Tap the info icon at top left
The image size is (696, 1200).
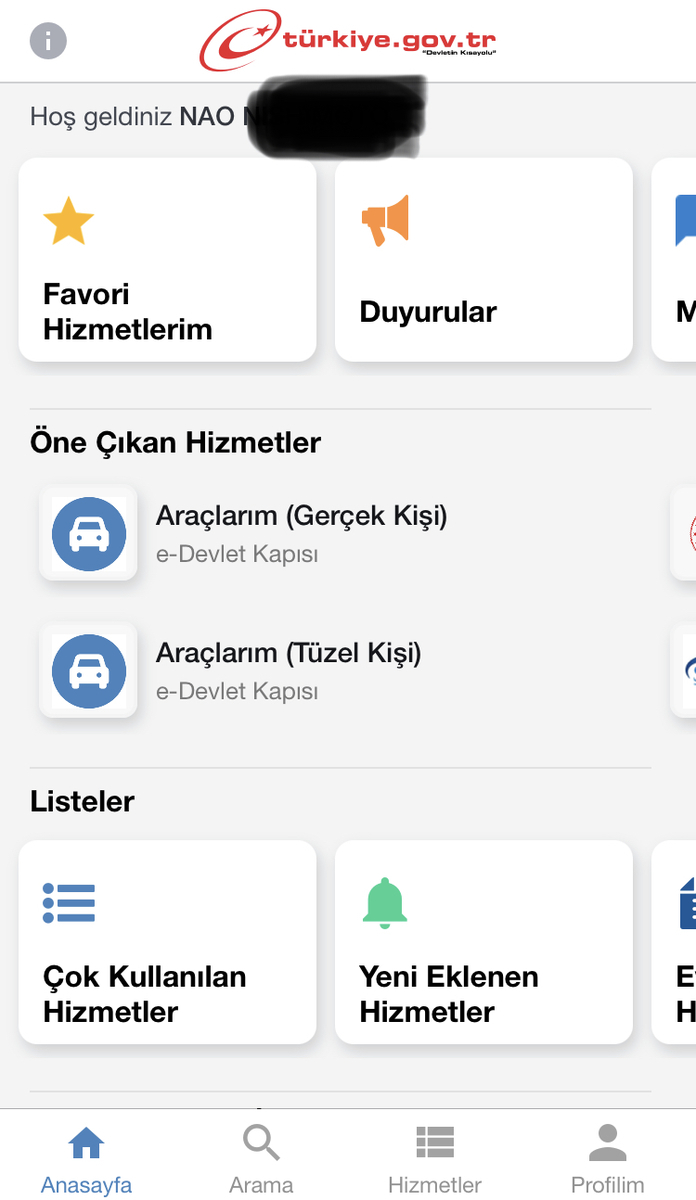click(48, 41)
